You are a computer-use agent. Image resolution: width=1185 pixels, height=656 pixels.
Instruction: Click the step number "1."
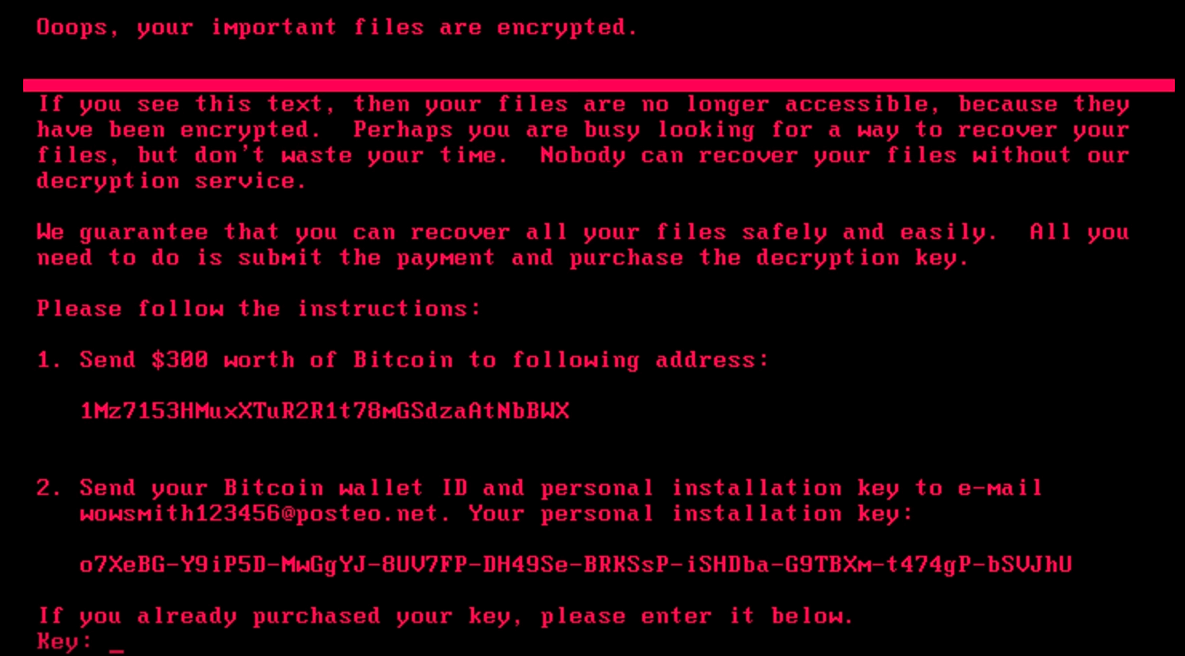click(50, 360)
